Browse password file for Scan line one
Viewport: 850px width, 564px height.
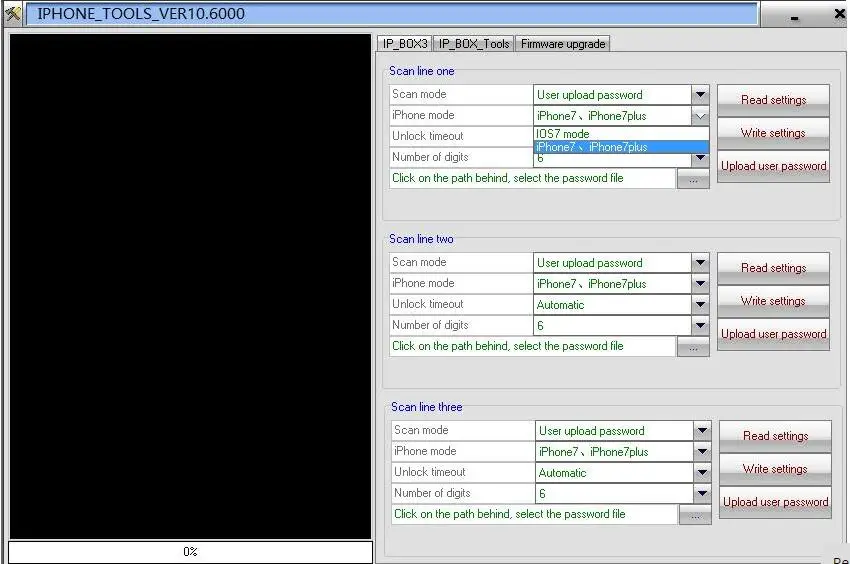tap(693, 179)
